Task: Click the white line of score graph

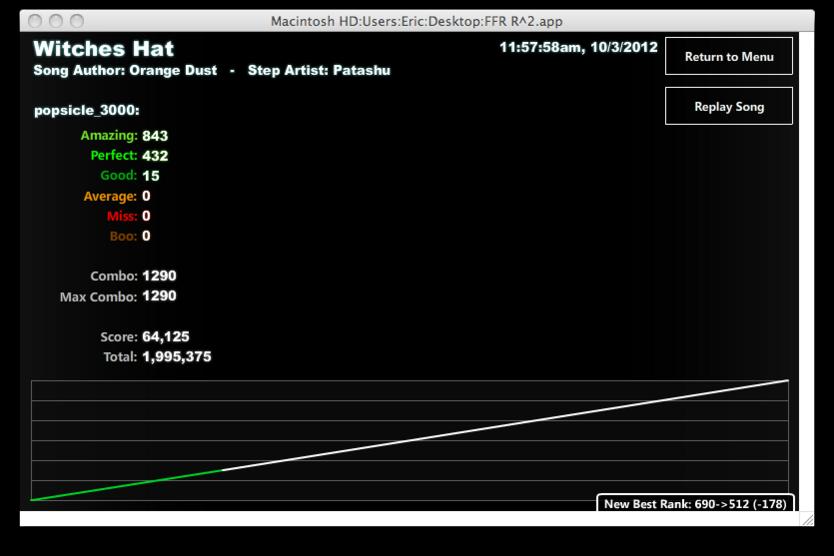Action: 505,425
